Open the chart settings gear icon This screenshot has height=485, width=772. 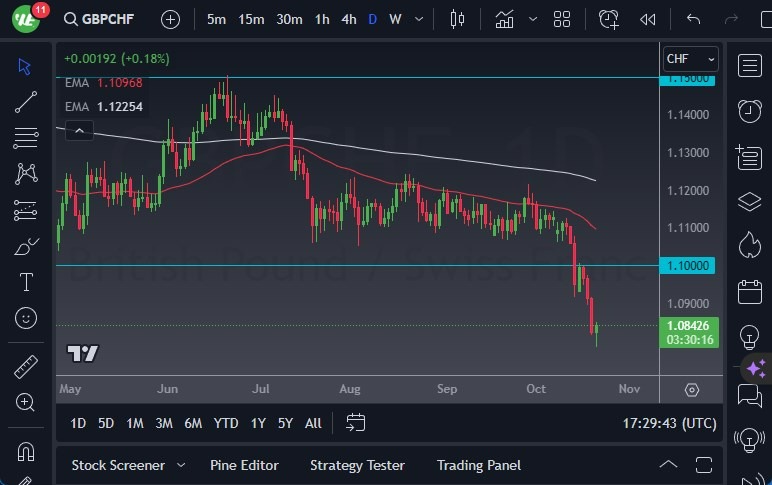click(692, 390)
